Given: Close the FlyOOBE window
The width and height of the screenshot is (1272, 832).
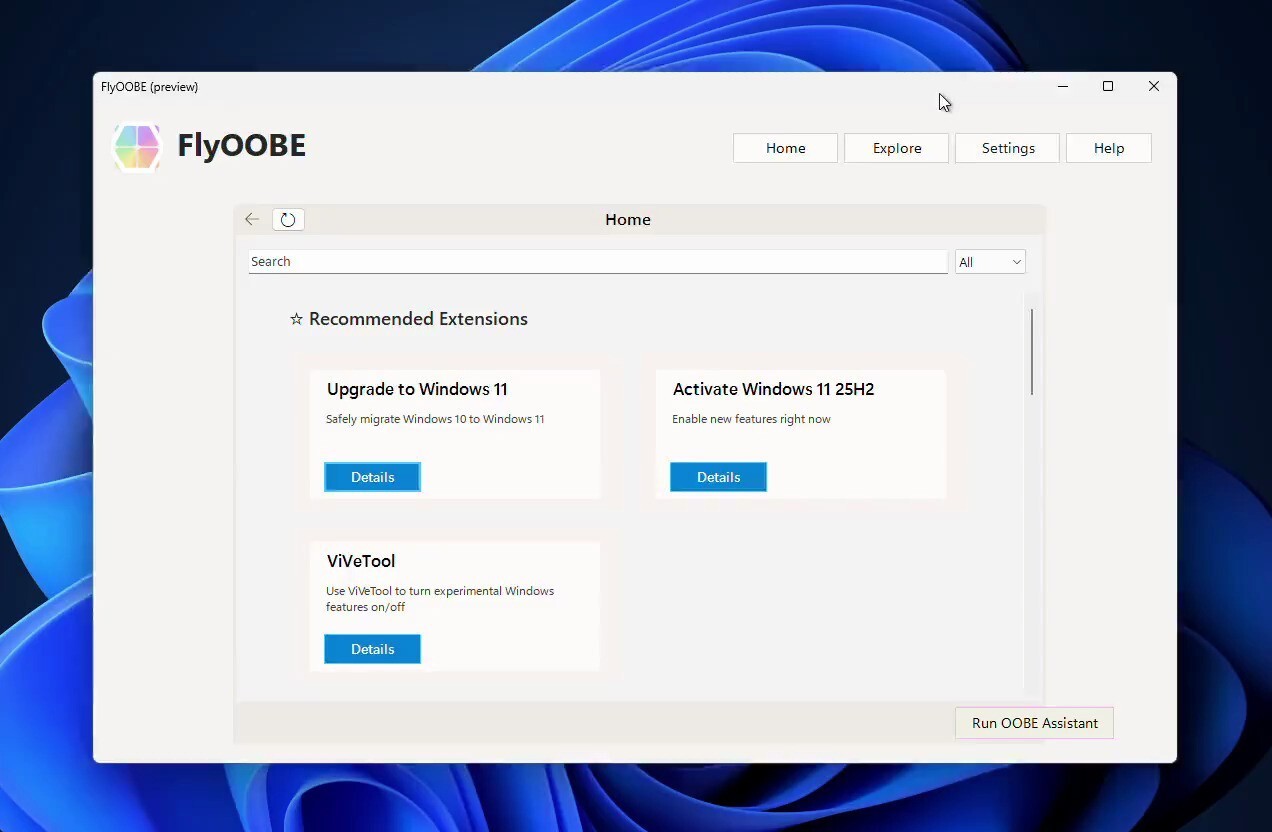Looking at the screenshot, I should pyautogui.click(x=1154, y=86).
